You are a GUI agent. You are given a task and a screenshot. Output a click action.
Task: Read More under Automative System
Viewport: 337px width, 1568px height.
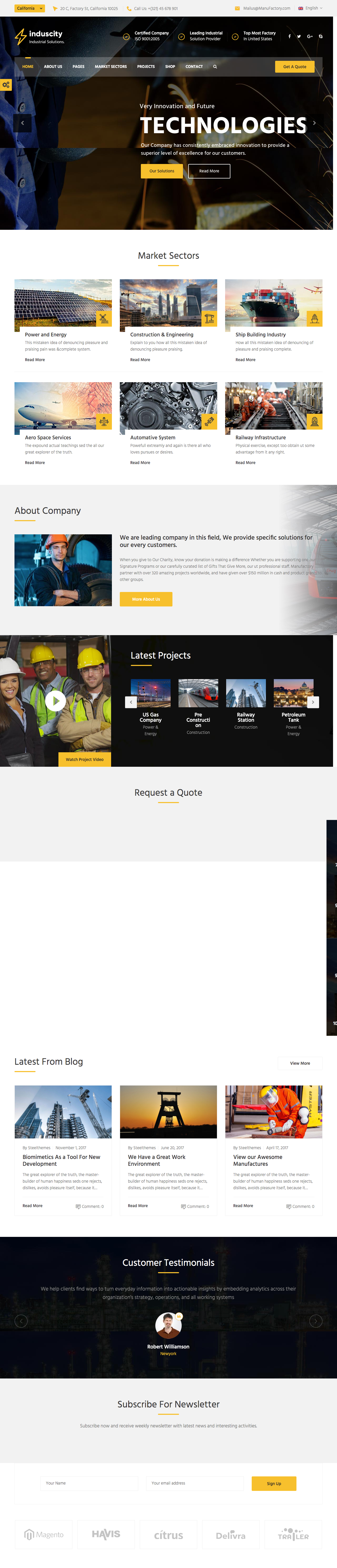pyautogui.click(x=140, y=463)
